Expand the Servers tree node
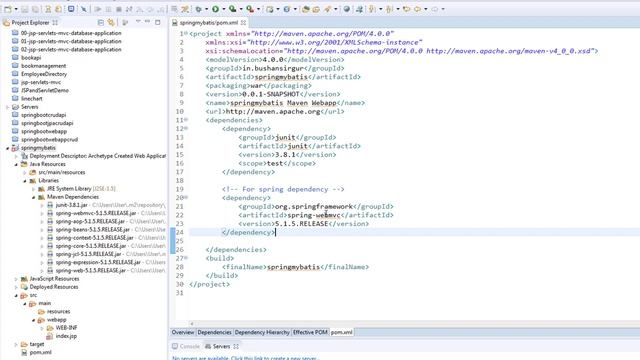Image resolution: width=640 pixels, height=360 pixels. (x=7, y=107)
